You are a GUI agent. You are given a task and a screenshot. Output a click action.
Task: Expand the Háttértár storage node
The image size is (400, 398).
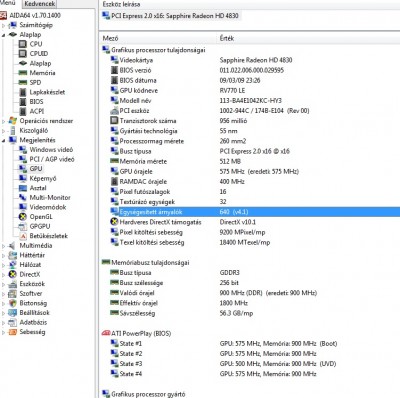pos(4,256)
